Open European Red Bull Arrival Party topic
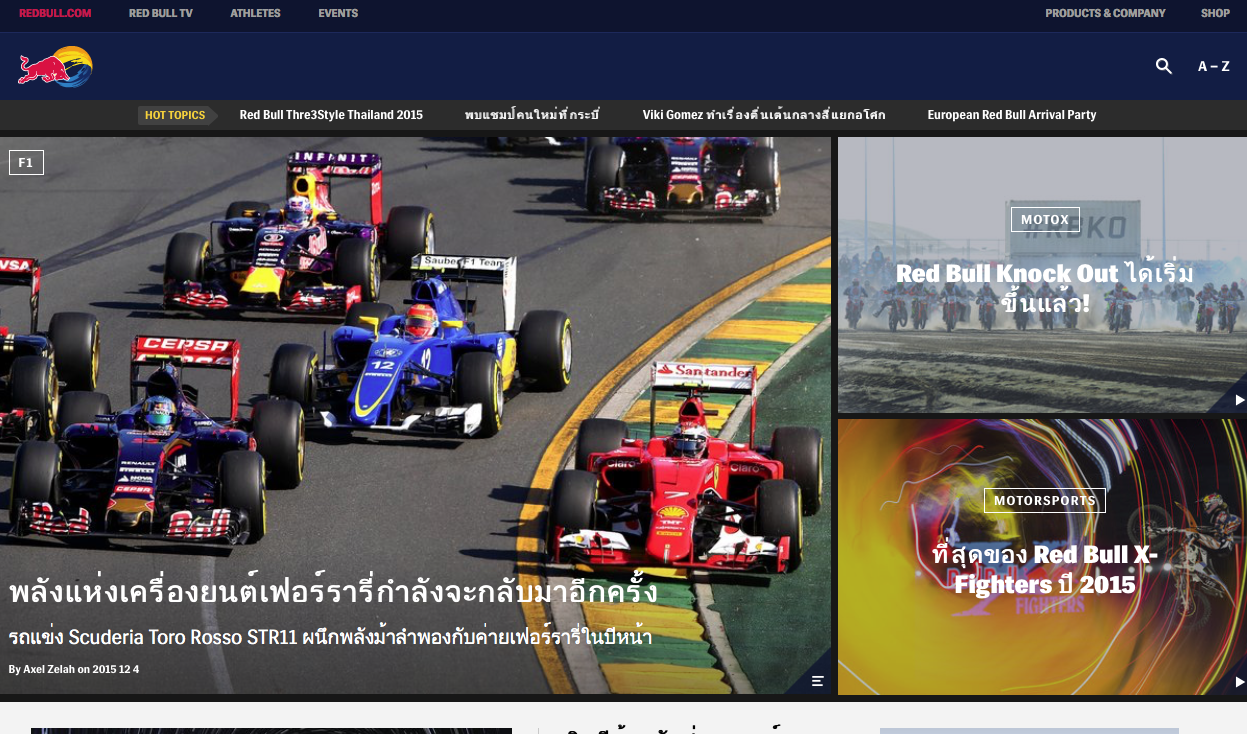The image size is (1247, 734). [1012, 115]
